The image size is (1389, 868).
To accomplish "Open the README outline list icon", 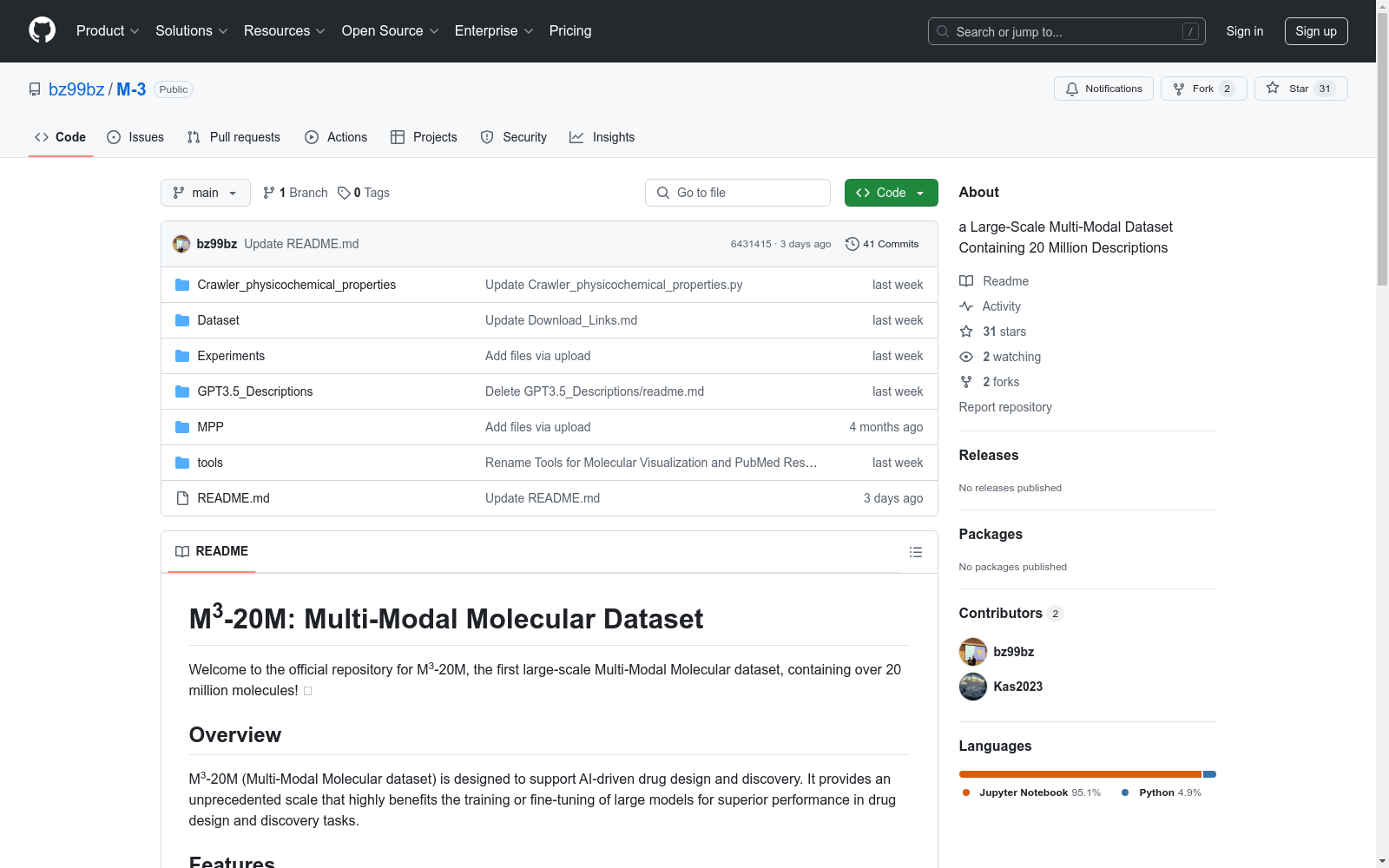I will click(x=915, y=552).
